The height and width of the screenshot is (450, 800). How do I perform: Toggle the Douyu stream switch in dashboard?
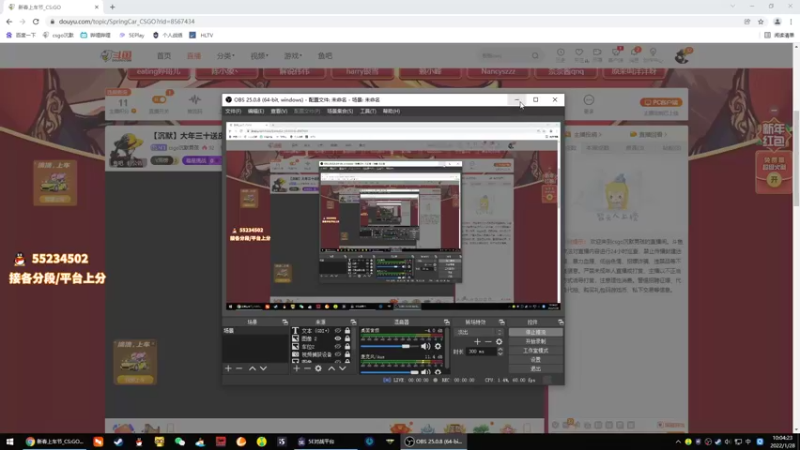tap(159, 99)
